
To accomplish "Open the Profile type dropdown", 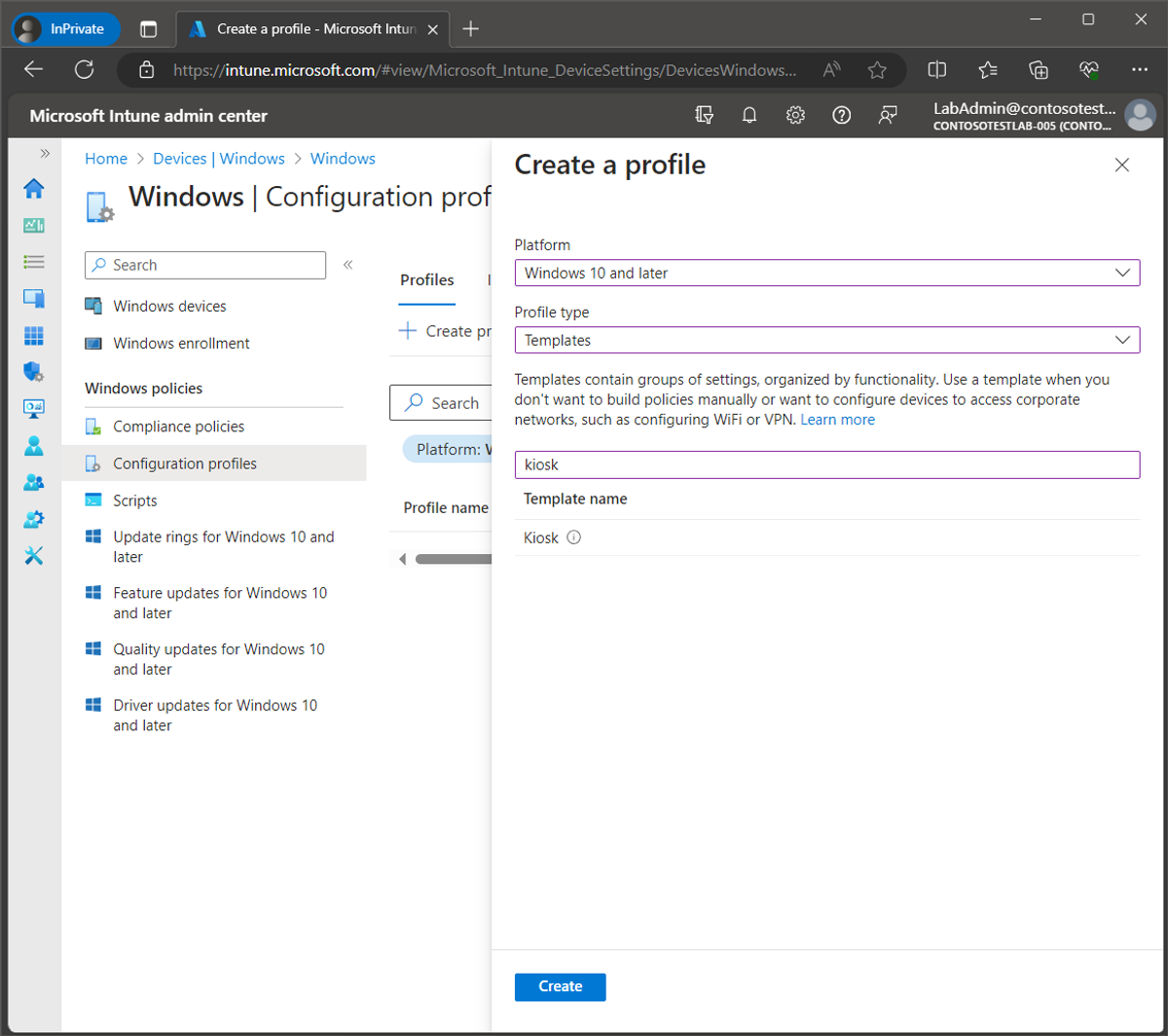I will click(x=826, y=340).
